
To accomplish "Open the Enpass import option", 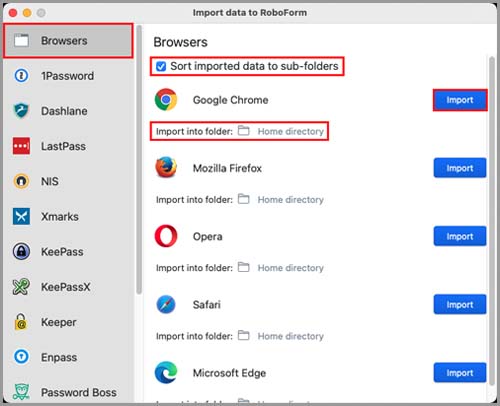I will click(x=68, y=357).
